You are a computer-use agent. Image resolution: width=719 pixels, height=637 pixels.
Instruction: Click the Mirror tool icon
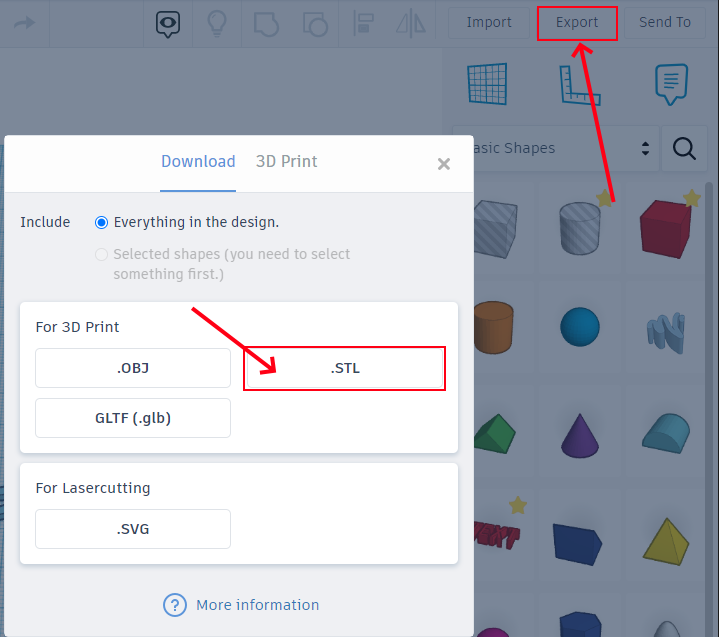(x=411, y=23)
